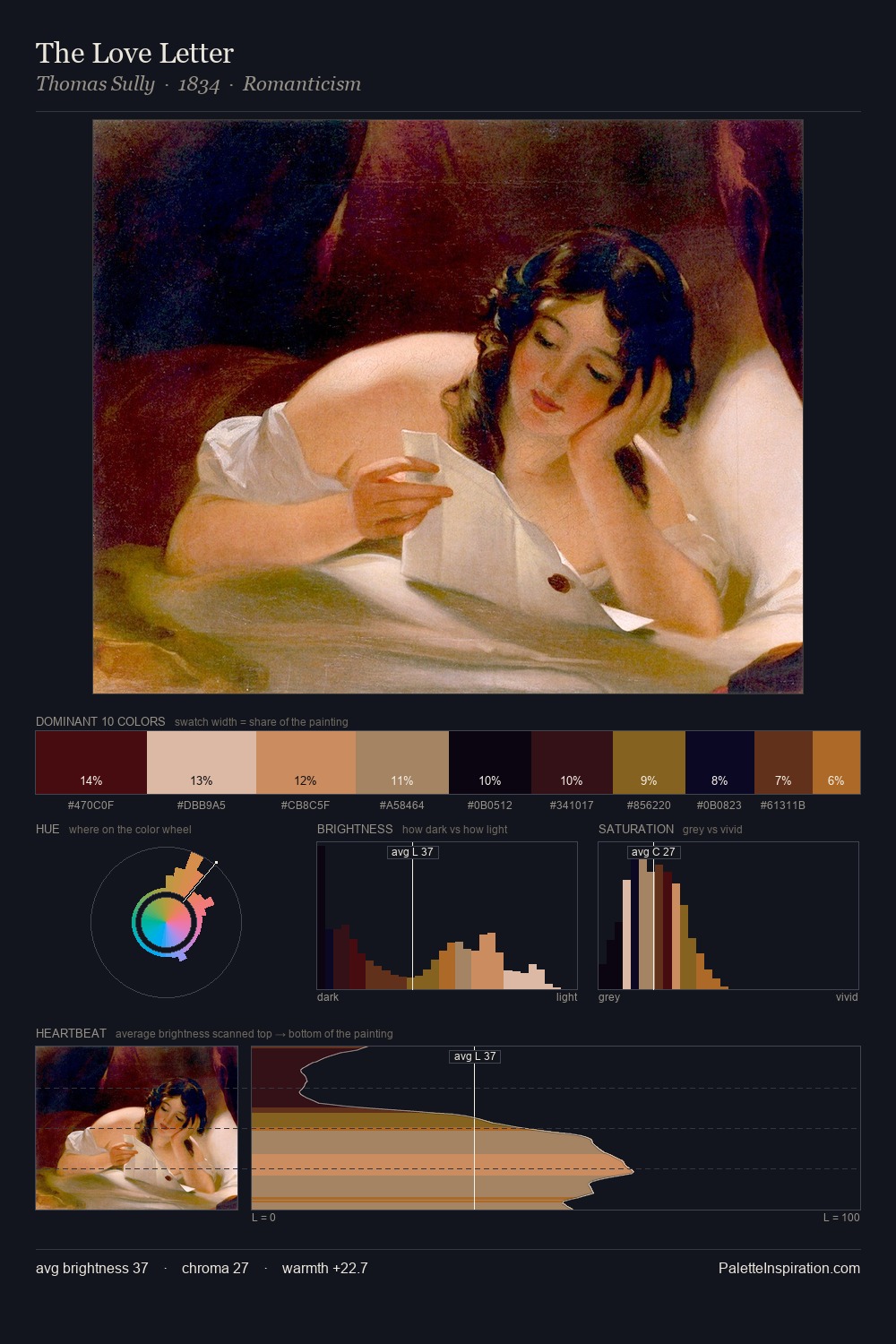Pick the #856220 olive-gold swatch at 9%
The width and height of the screenshot is (896, 1344).
(x=649, y=762)
